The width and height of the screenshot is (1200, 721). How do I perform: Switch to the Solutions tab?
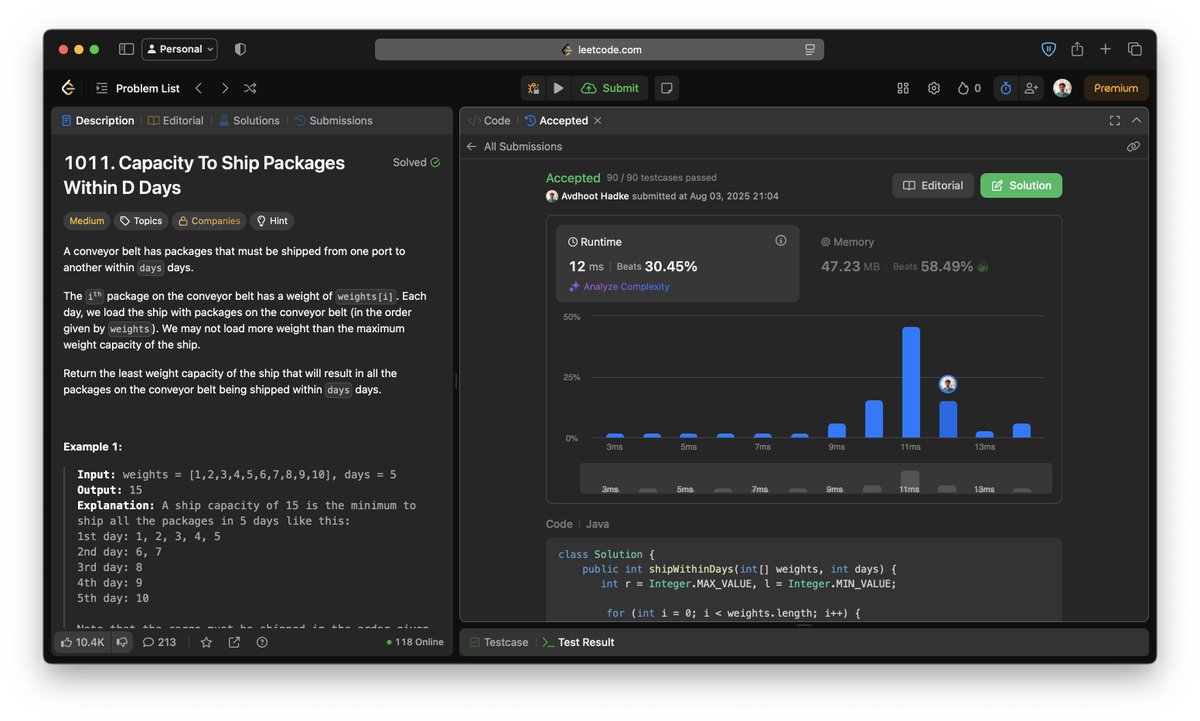click(249, 120)
